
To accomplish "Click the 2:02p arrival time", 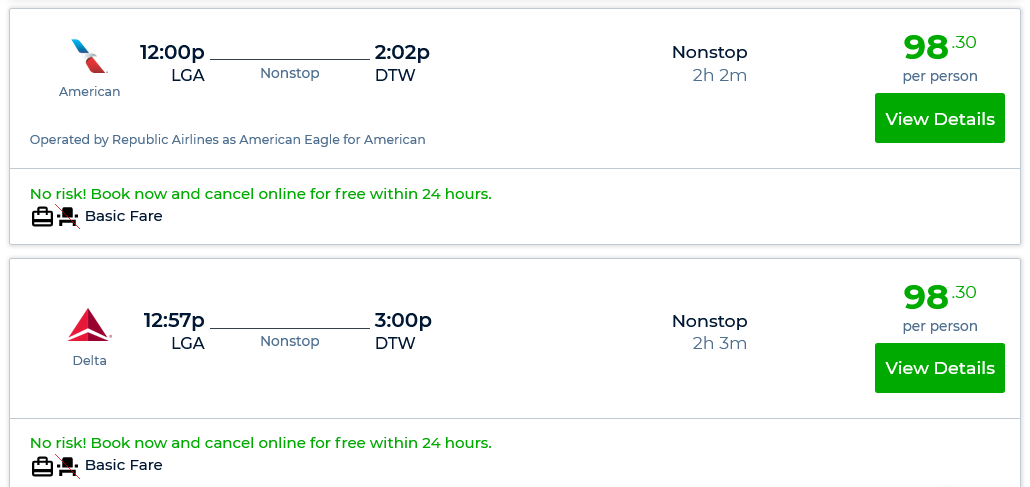I will [402, 52].
